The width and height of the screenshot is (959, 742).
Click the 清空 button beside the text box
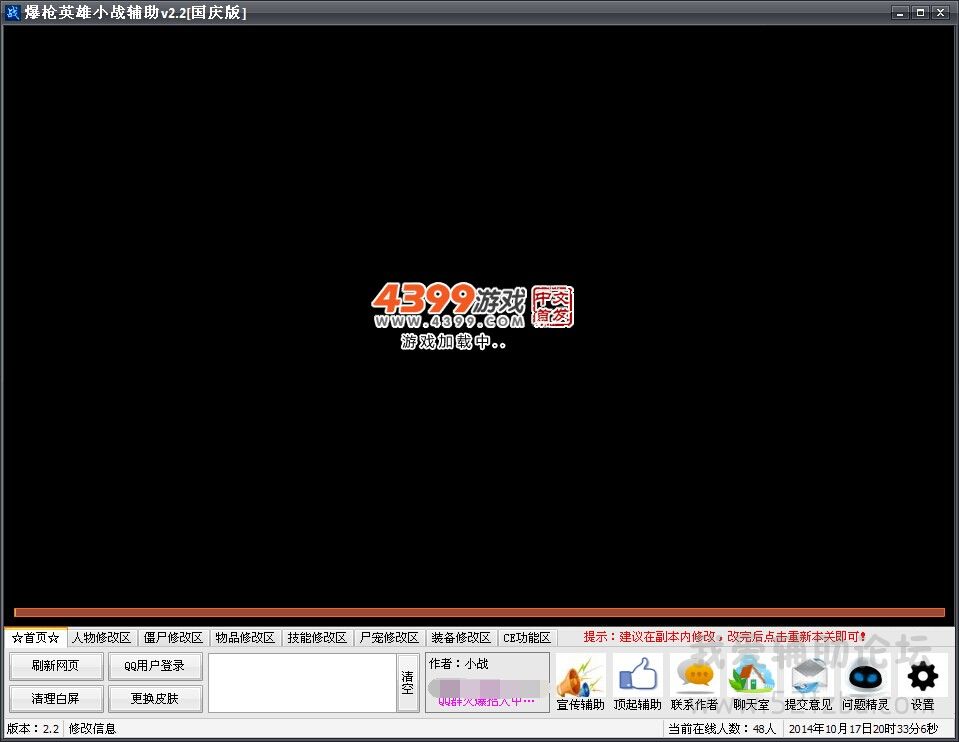(x=407, y=682)
